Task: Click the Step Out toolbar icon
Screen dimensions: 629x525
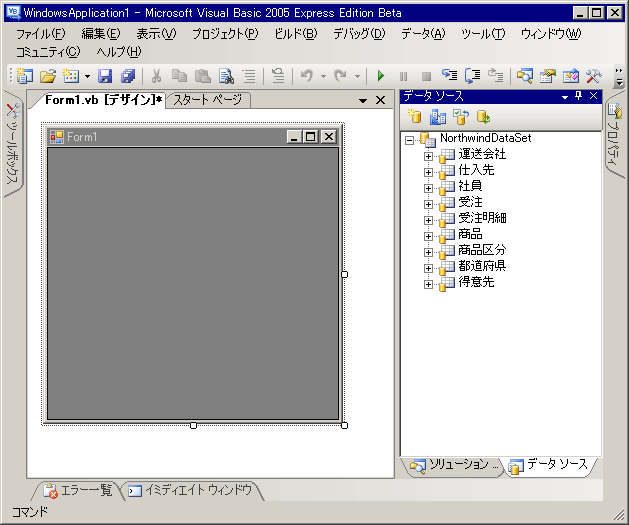Action: [x=495, y=75]
